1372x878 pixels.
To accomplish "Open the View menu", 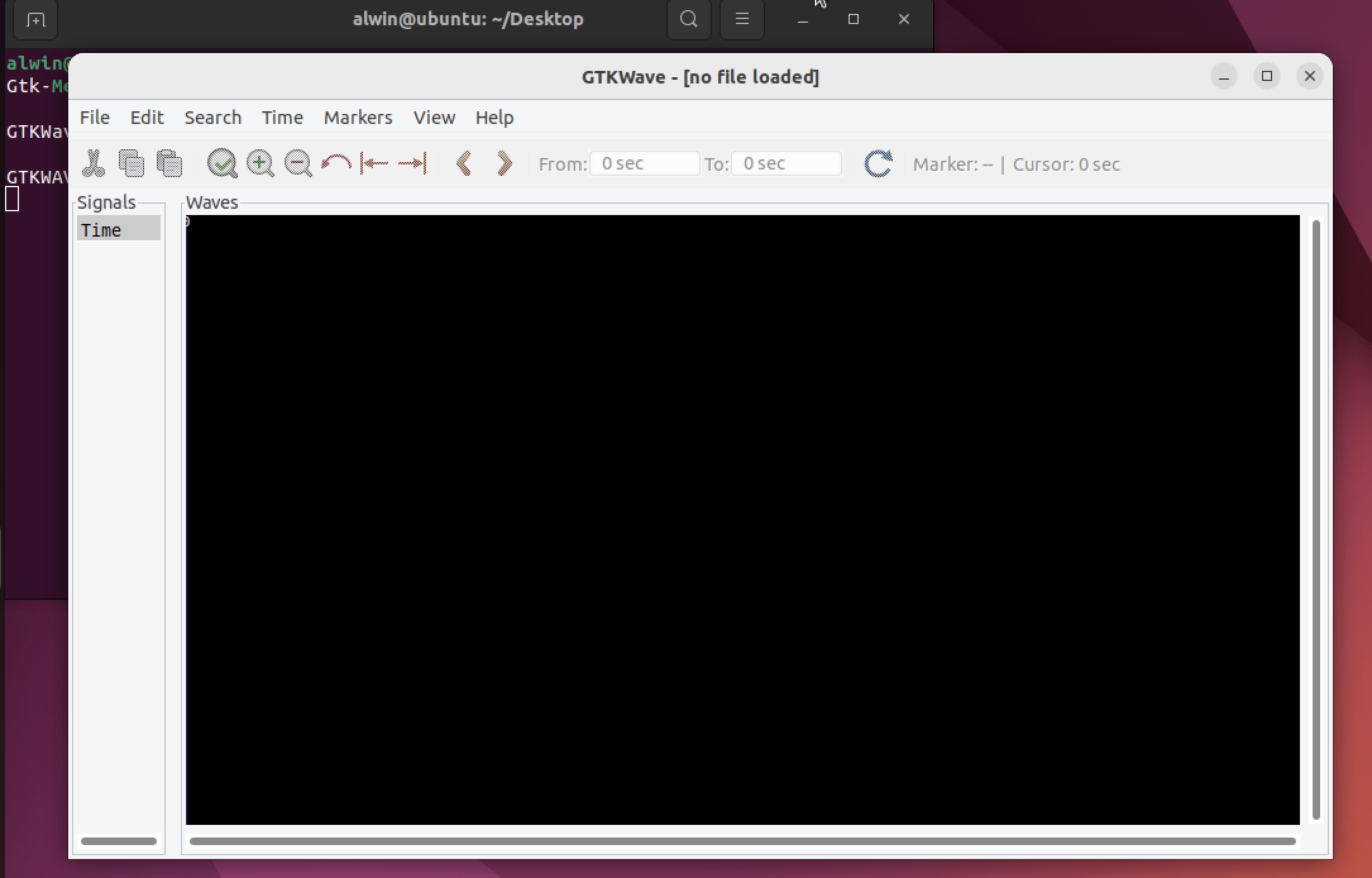I will pyautogui.click(x=434, y=118).
